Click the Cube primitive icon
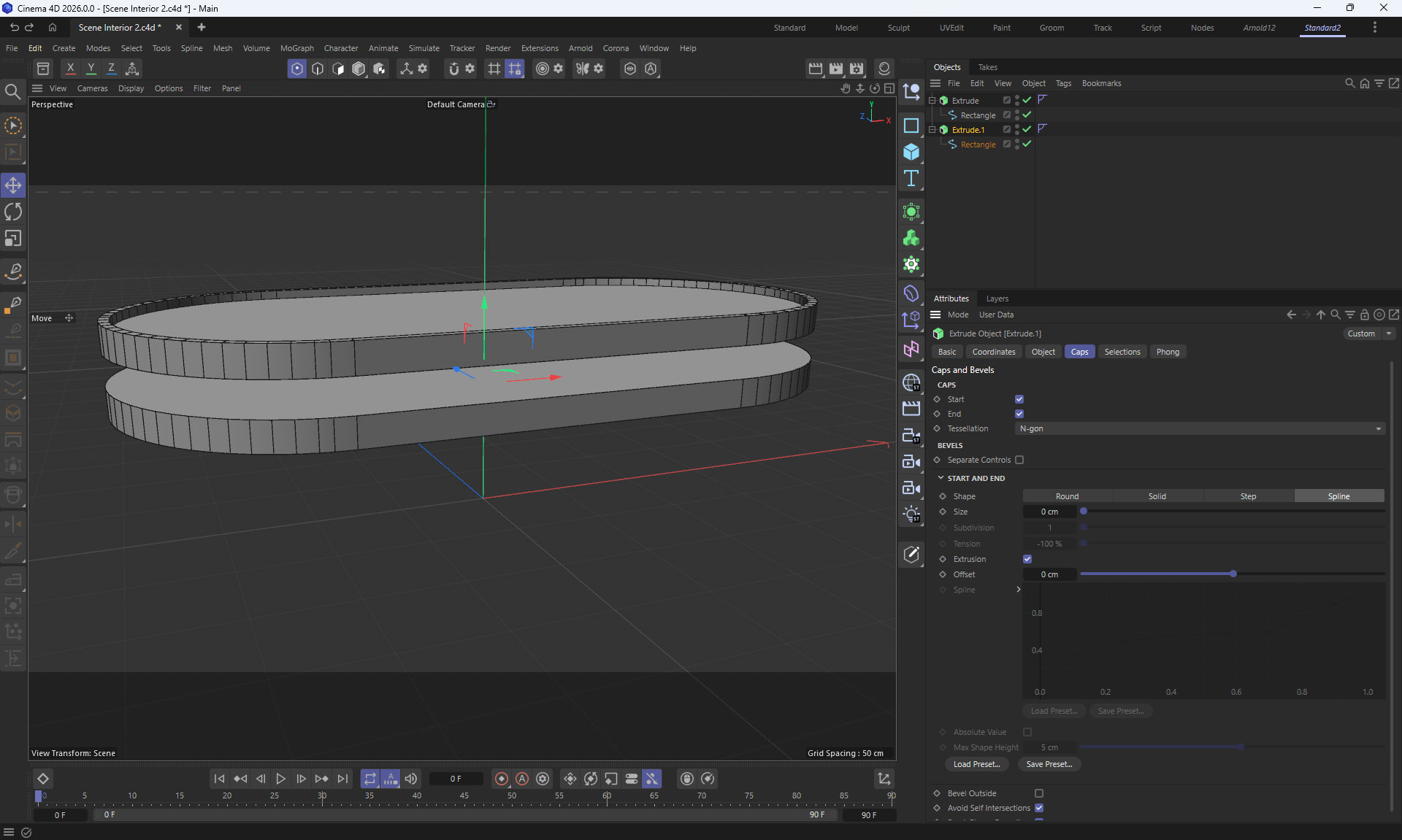This screenshot has height=840, width=1402. (911, 152)
